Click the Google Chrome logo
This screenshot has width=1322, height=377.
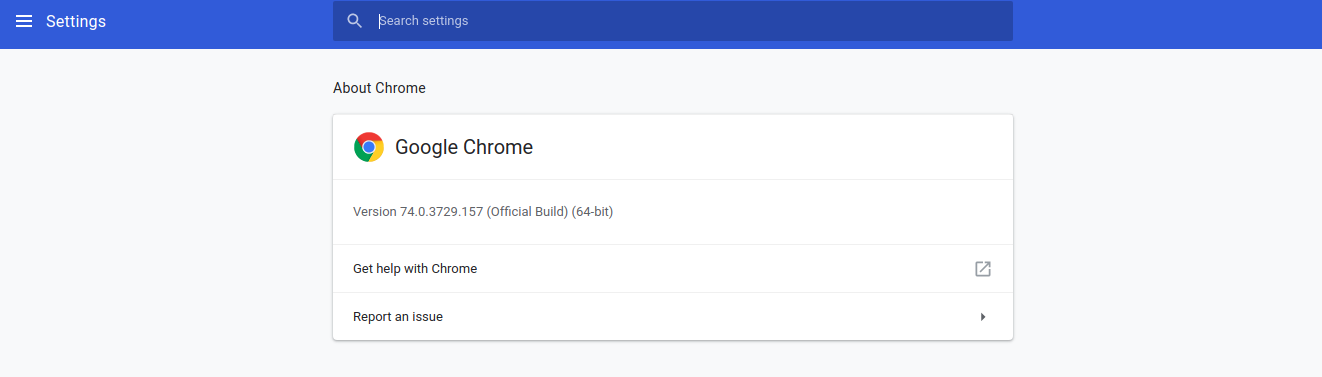[369, 147]
